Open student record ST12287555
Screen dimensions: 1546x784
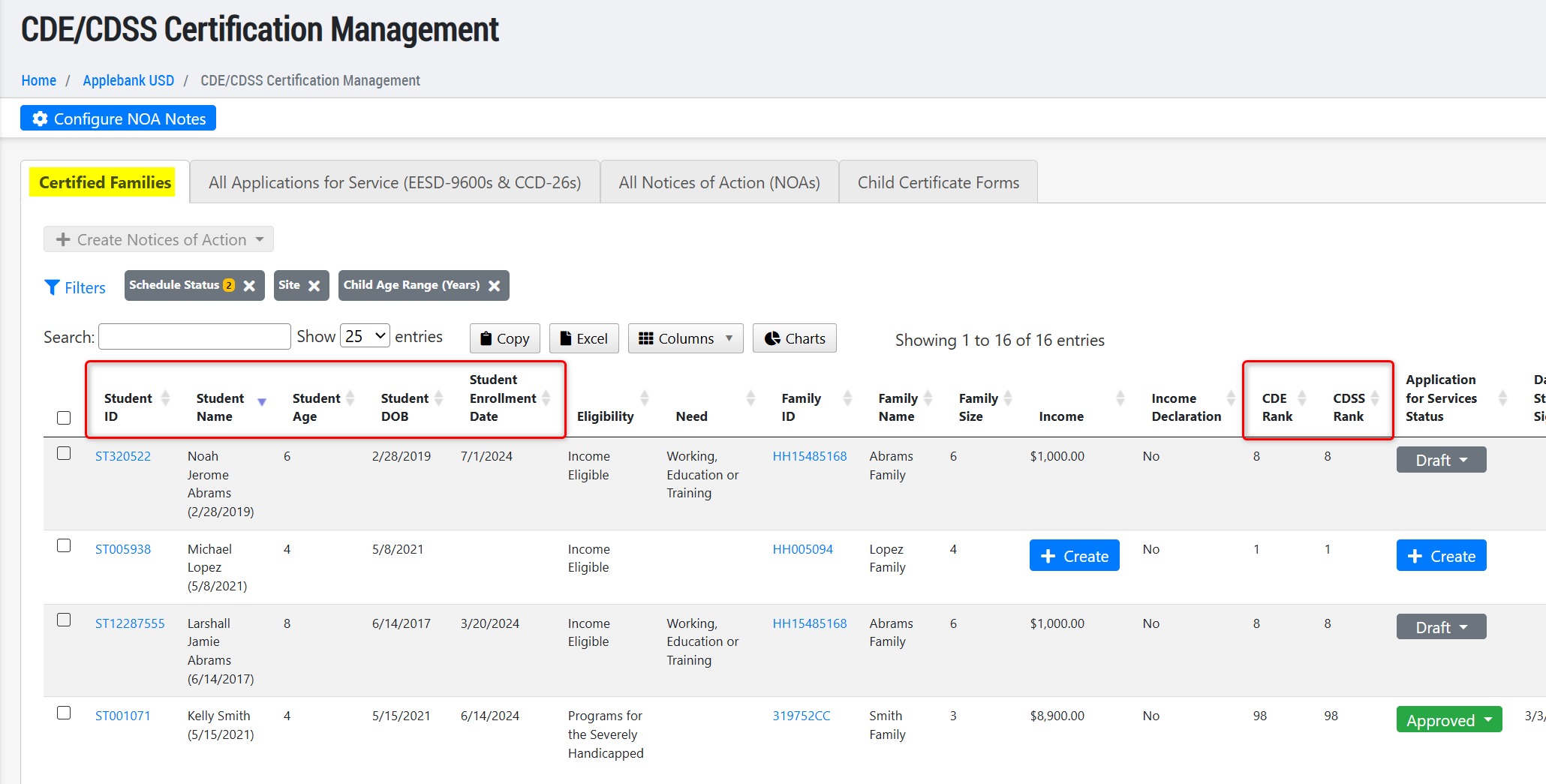tap(129, 623)
